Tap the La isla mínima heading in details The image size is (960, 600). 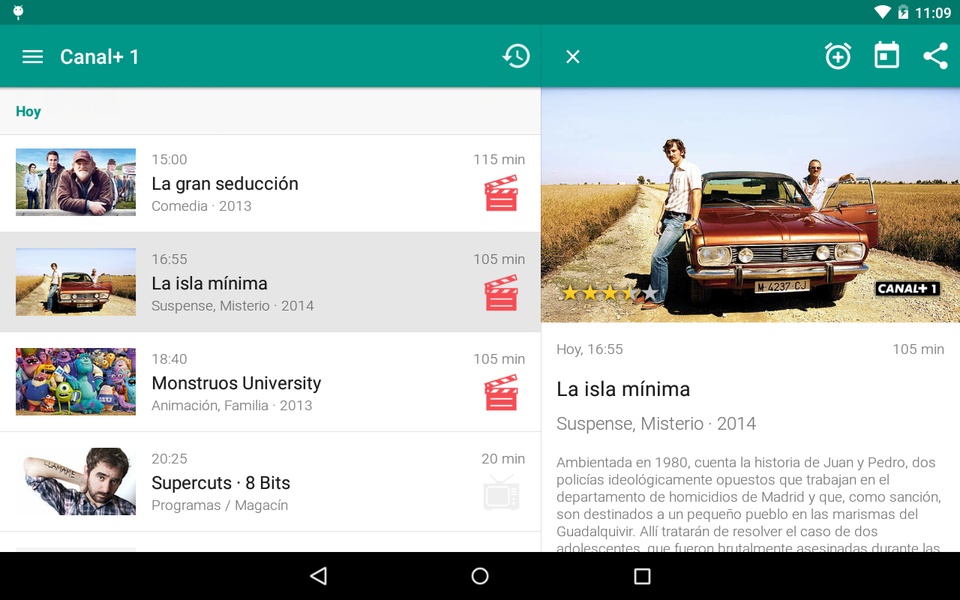[x=623, y=389]
